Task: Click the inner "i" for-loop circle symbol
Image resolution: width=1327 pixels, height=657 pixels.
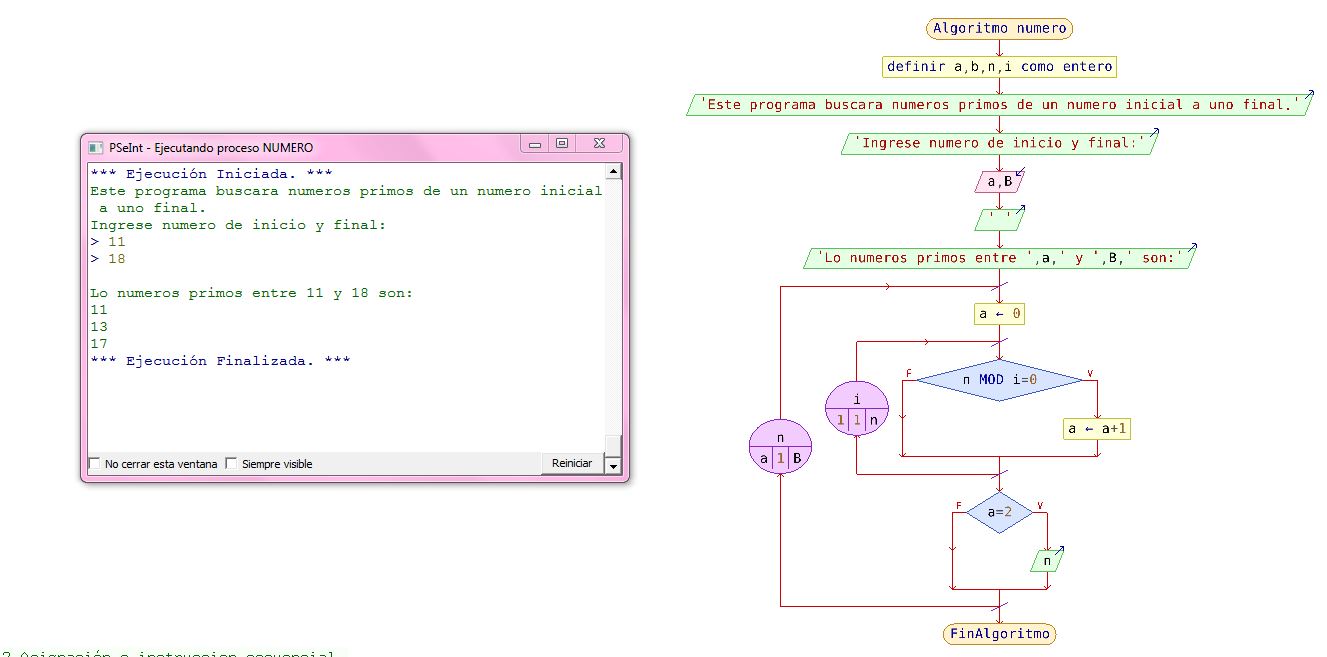Action: 856,407
